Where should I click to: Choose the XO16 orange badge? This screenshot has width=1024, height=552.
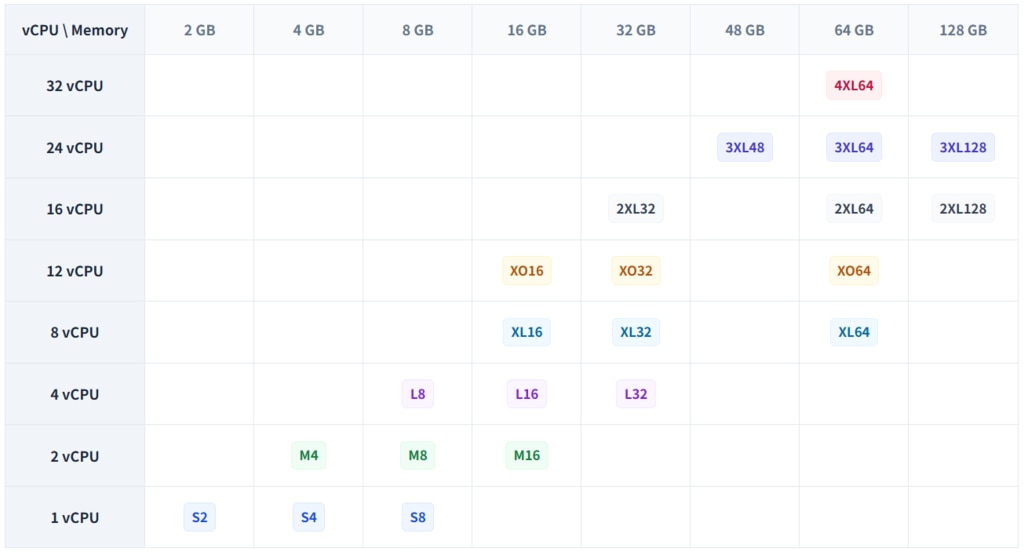tap(526, 270)
